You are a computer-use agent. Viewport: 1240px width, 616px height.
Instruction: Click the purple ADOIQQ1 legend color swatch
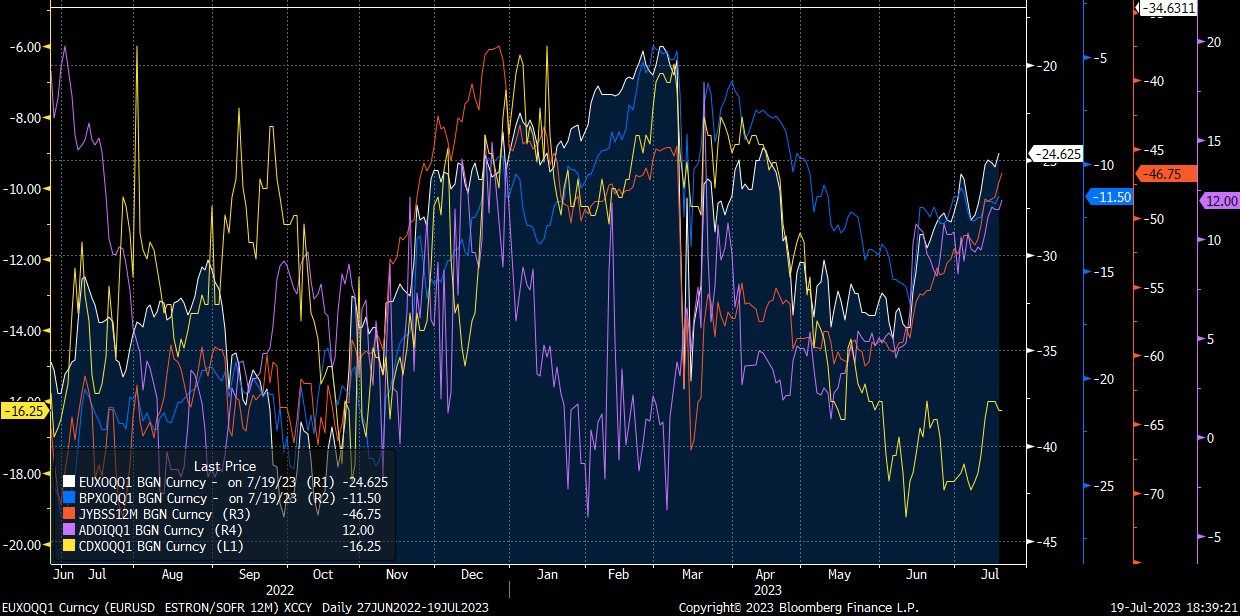click(x=68, y=530)
